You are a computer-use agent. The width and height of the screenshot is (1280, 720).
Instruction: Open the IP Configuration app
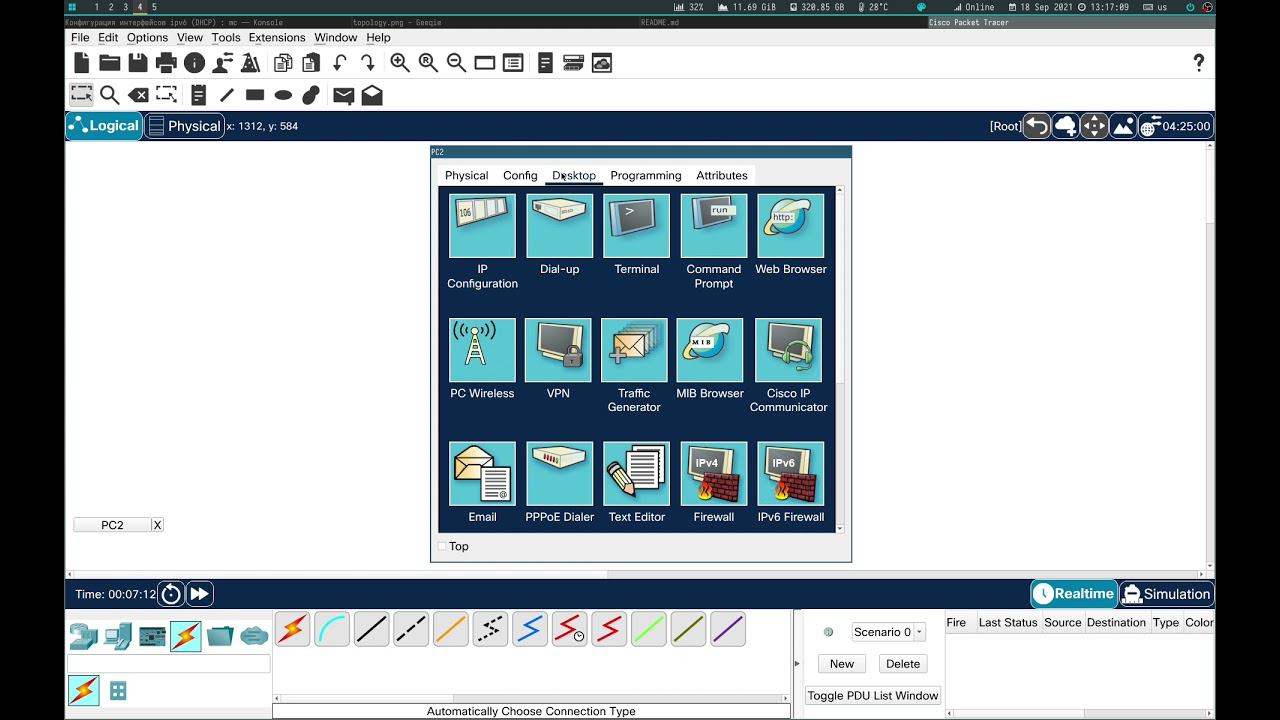(482, 226)
